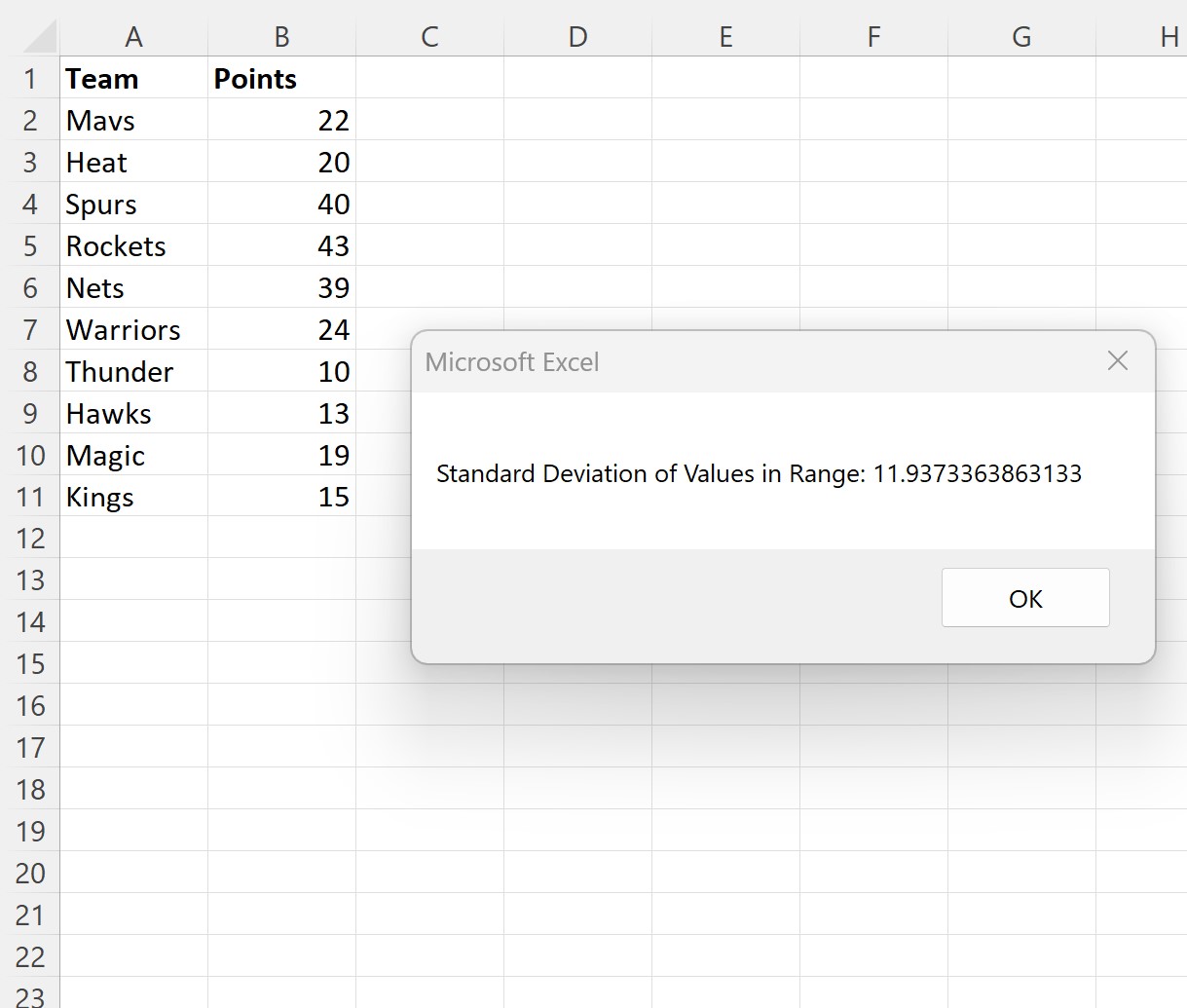Click the select-all corner triangle
Image resolution: width=1187 pixels, height=1008 pixels.
[39, 37]
